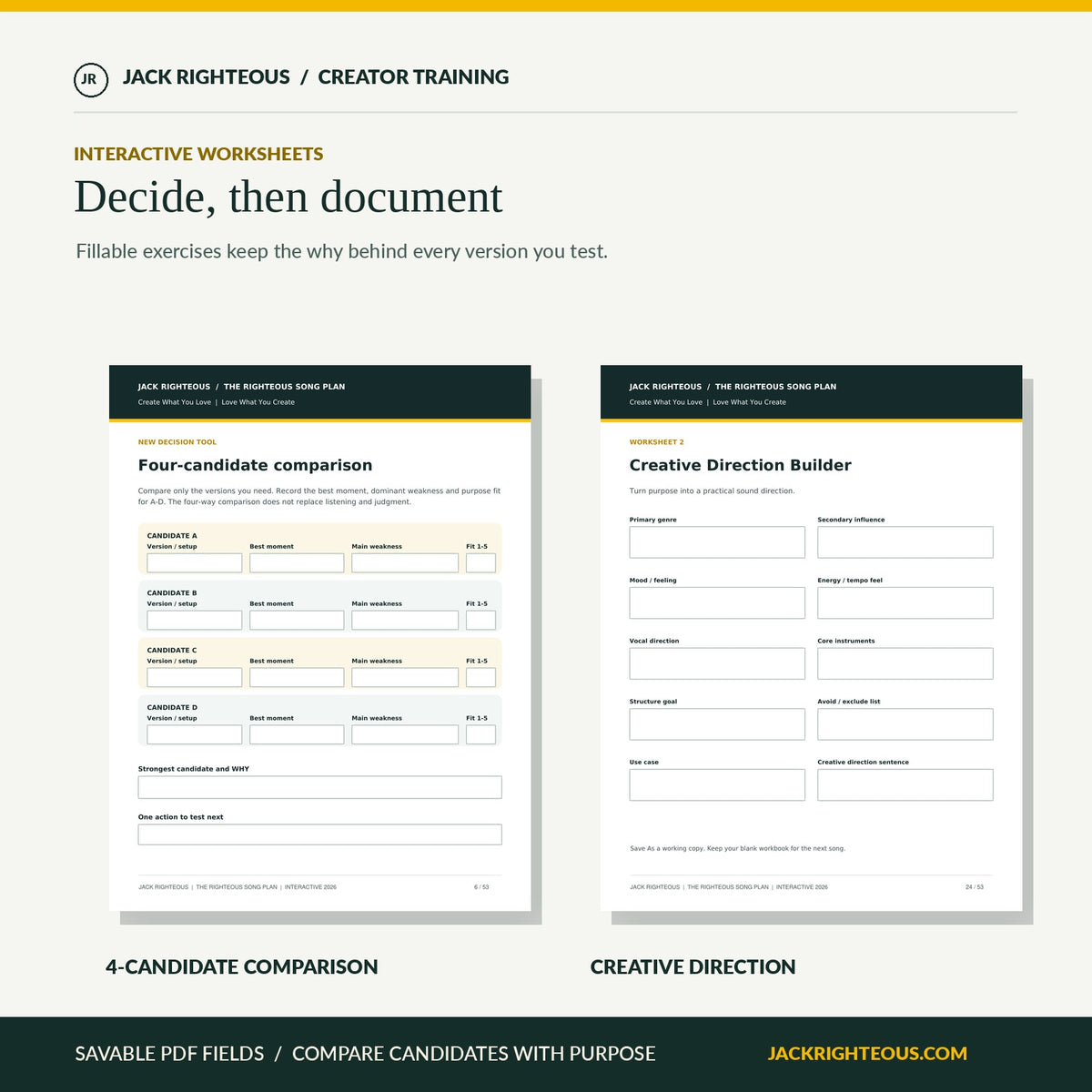This screenshot has width=1092, height=1092.
Task: Click Candidate B Main weakness field
Action: (x=405, y=621)
